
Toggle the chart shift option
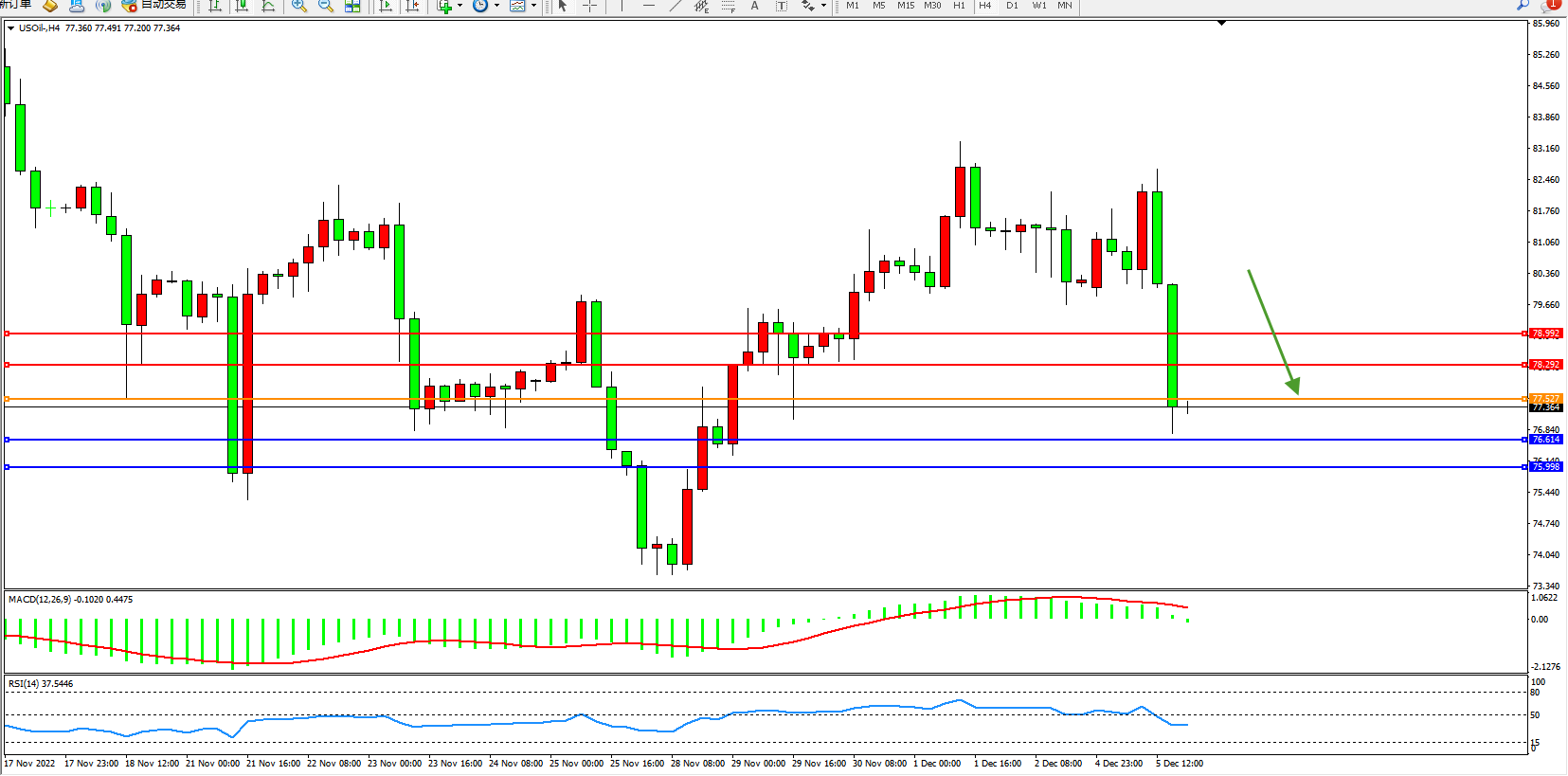(412, 6)
